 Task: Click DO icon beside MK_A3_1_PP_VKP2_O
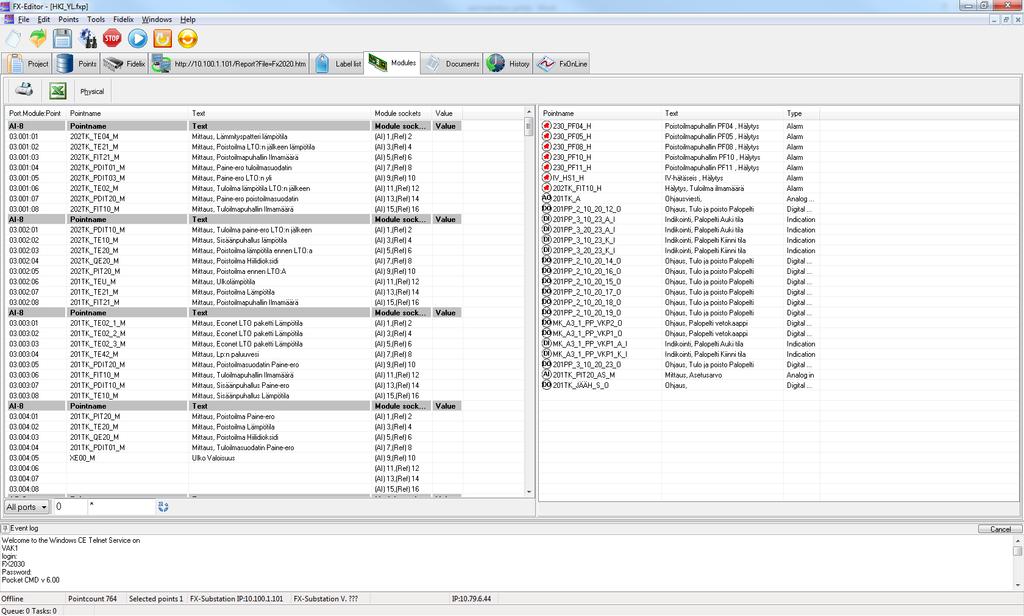pyautogui.click(x=547, y=323)
